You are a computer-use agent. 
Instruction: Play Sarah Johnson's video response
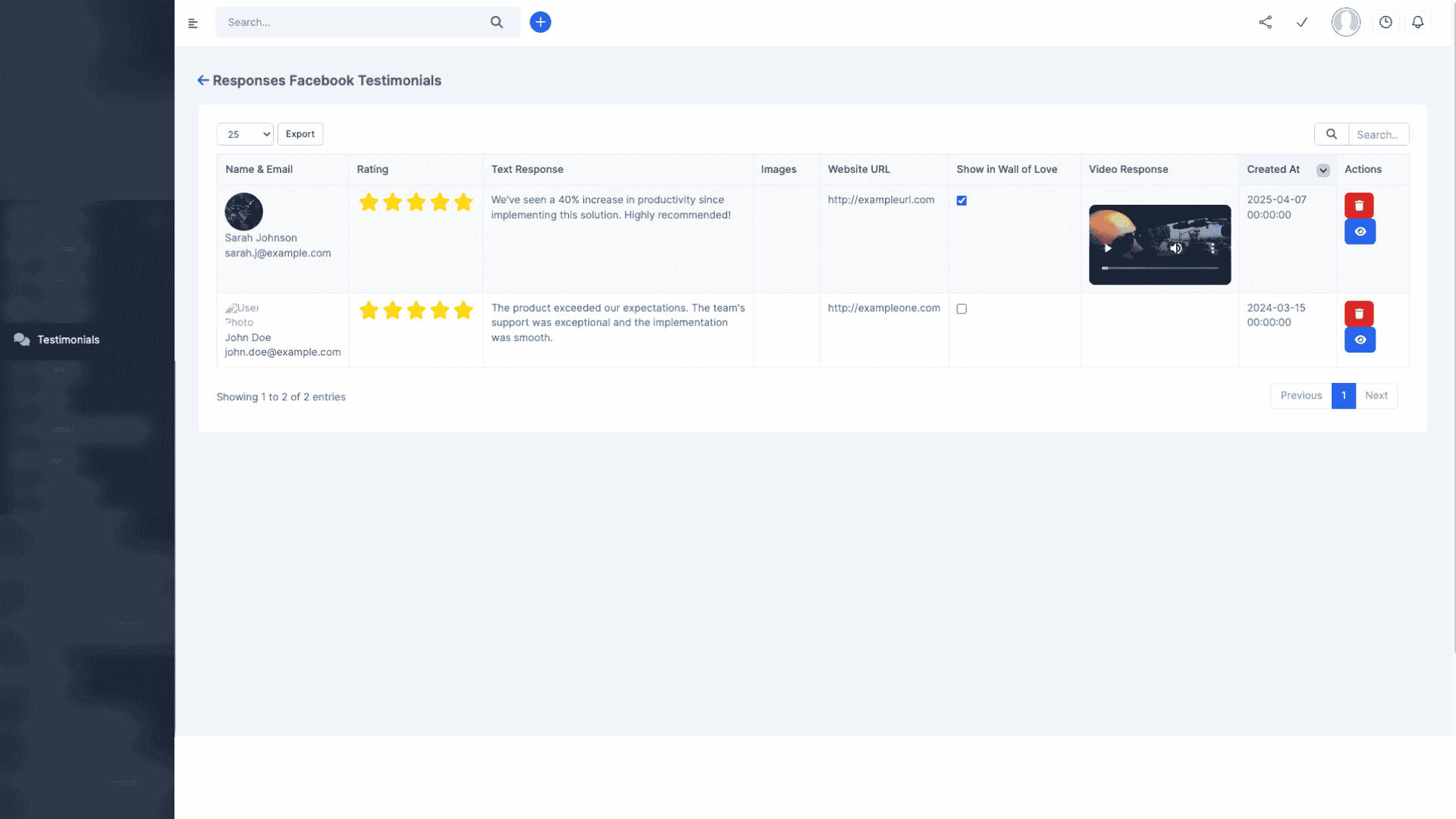point(1108,248)
